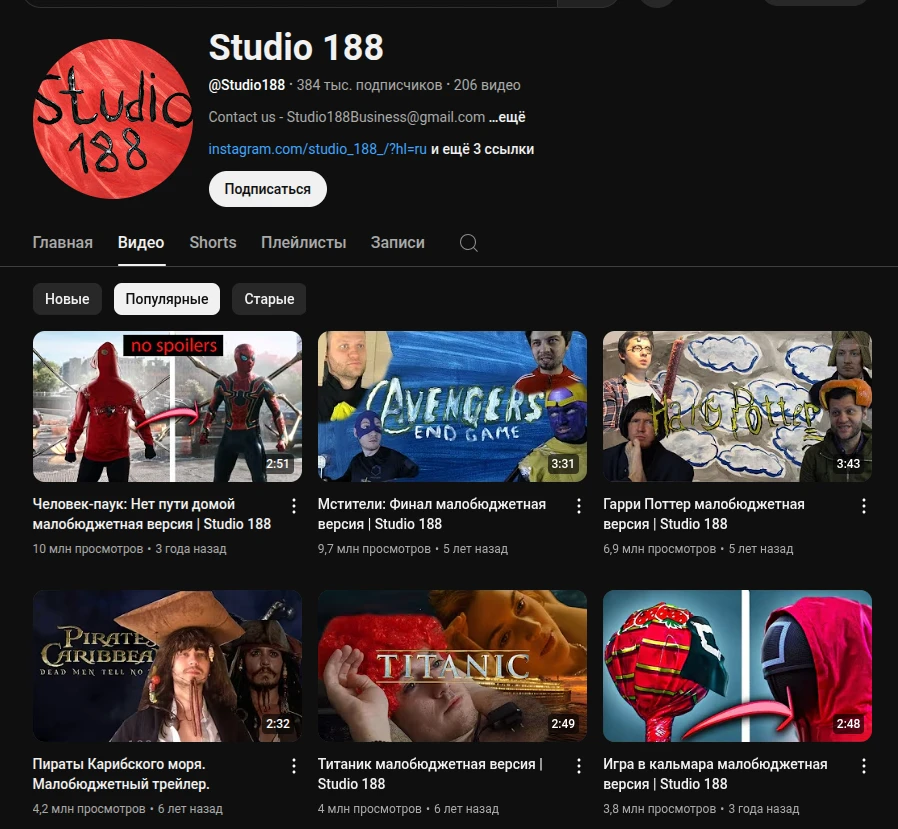Open Гарри Поттер малобюджетная версия title

click(x=704, y=514)
